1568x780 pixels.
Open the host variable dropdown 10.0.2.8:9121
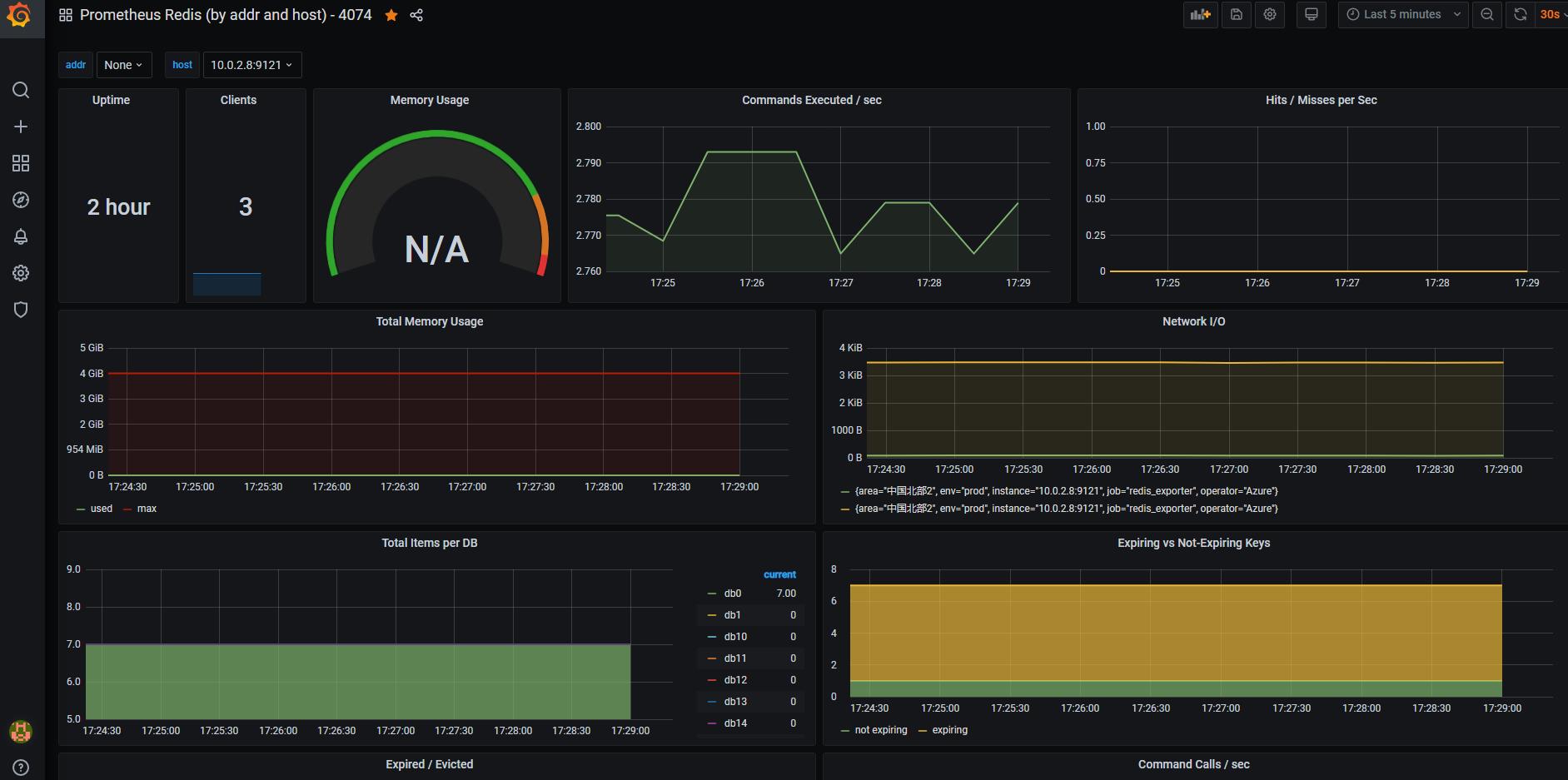[251, 65]
